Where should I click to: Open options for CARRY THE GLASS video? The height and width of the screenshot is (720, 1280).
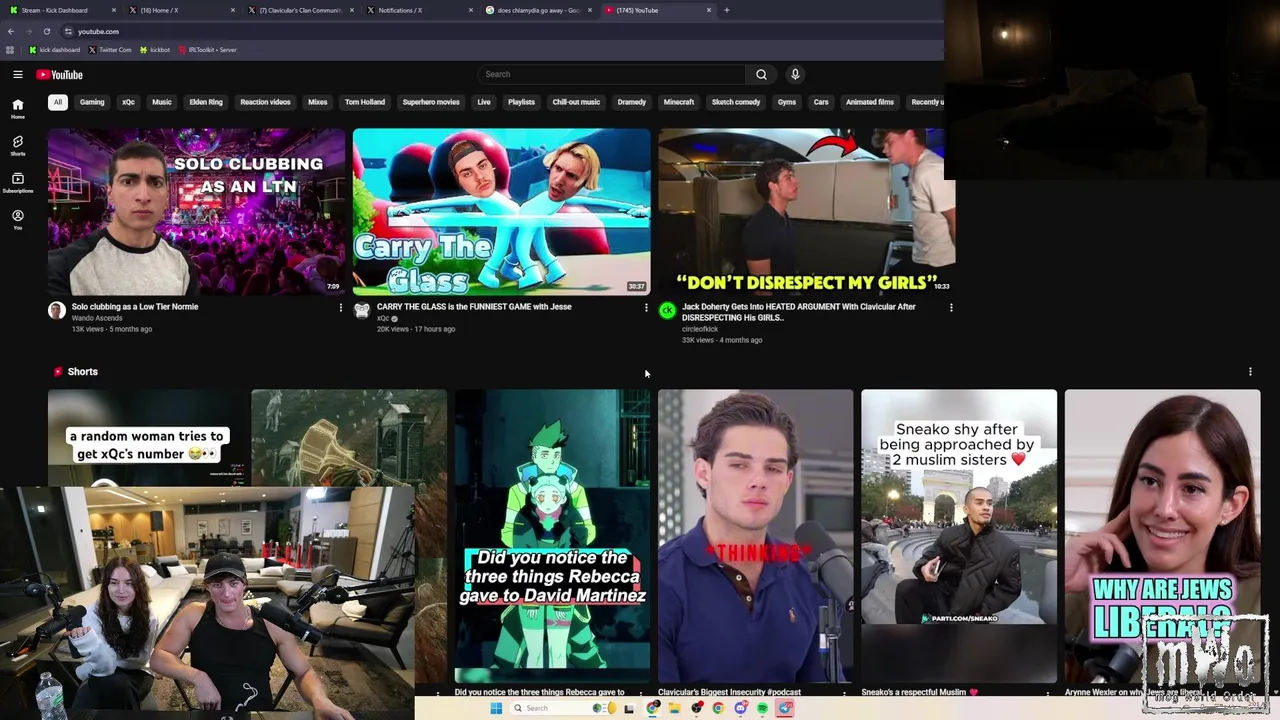(646, 308)
